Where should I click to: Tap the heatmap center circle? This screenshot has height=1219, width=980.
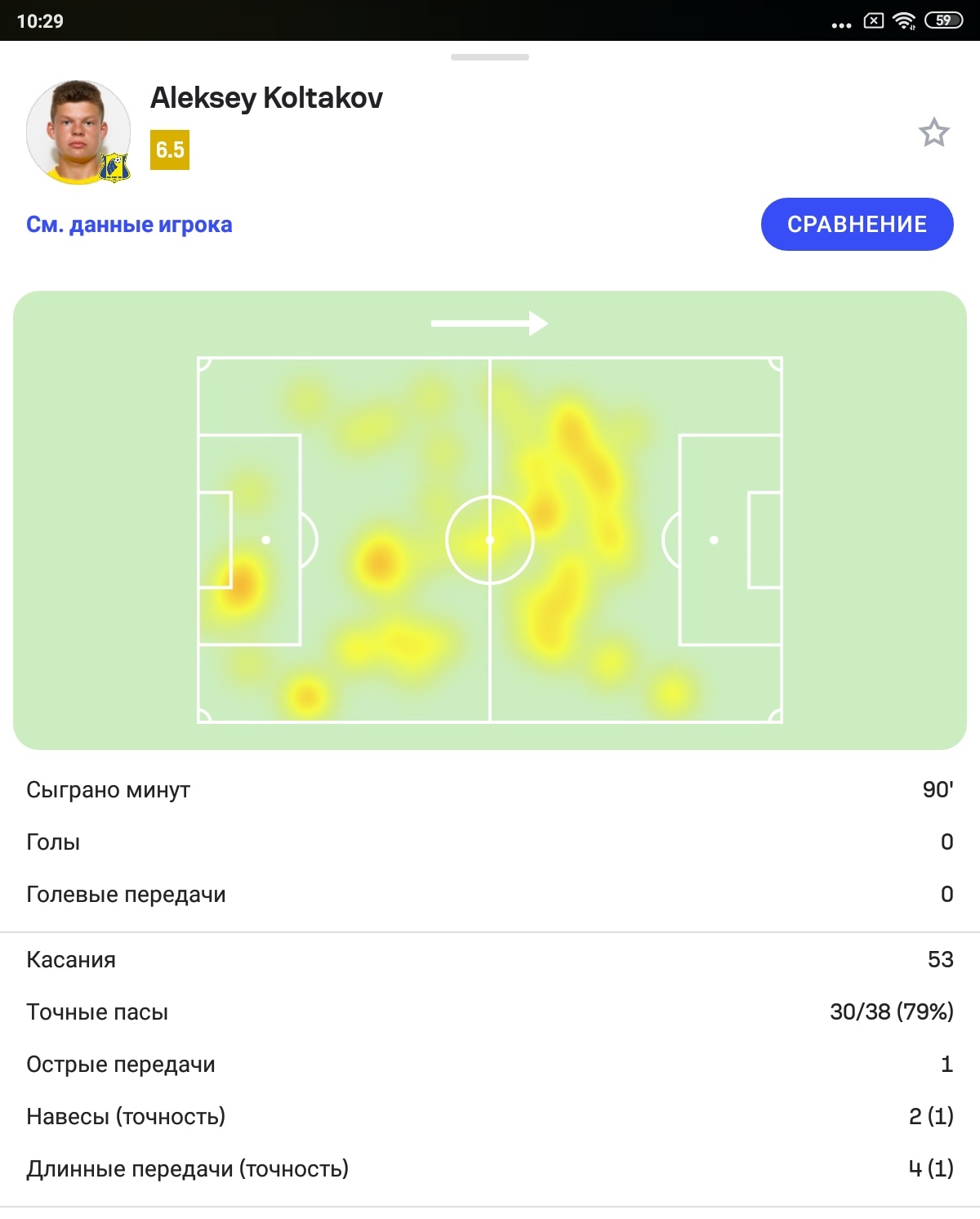490,540
